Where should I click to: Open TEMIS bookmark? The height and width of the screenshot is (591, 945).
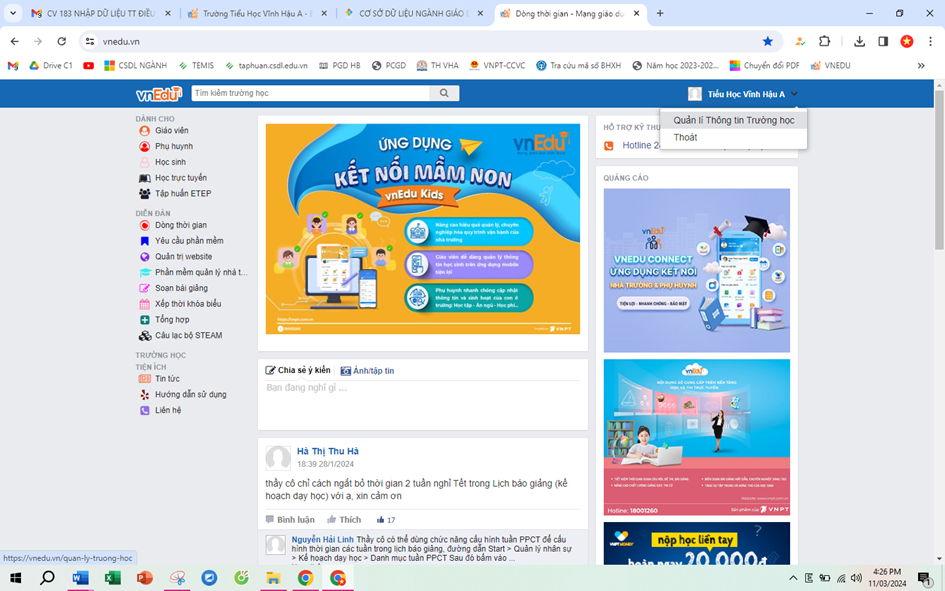[196, 66]
